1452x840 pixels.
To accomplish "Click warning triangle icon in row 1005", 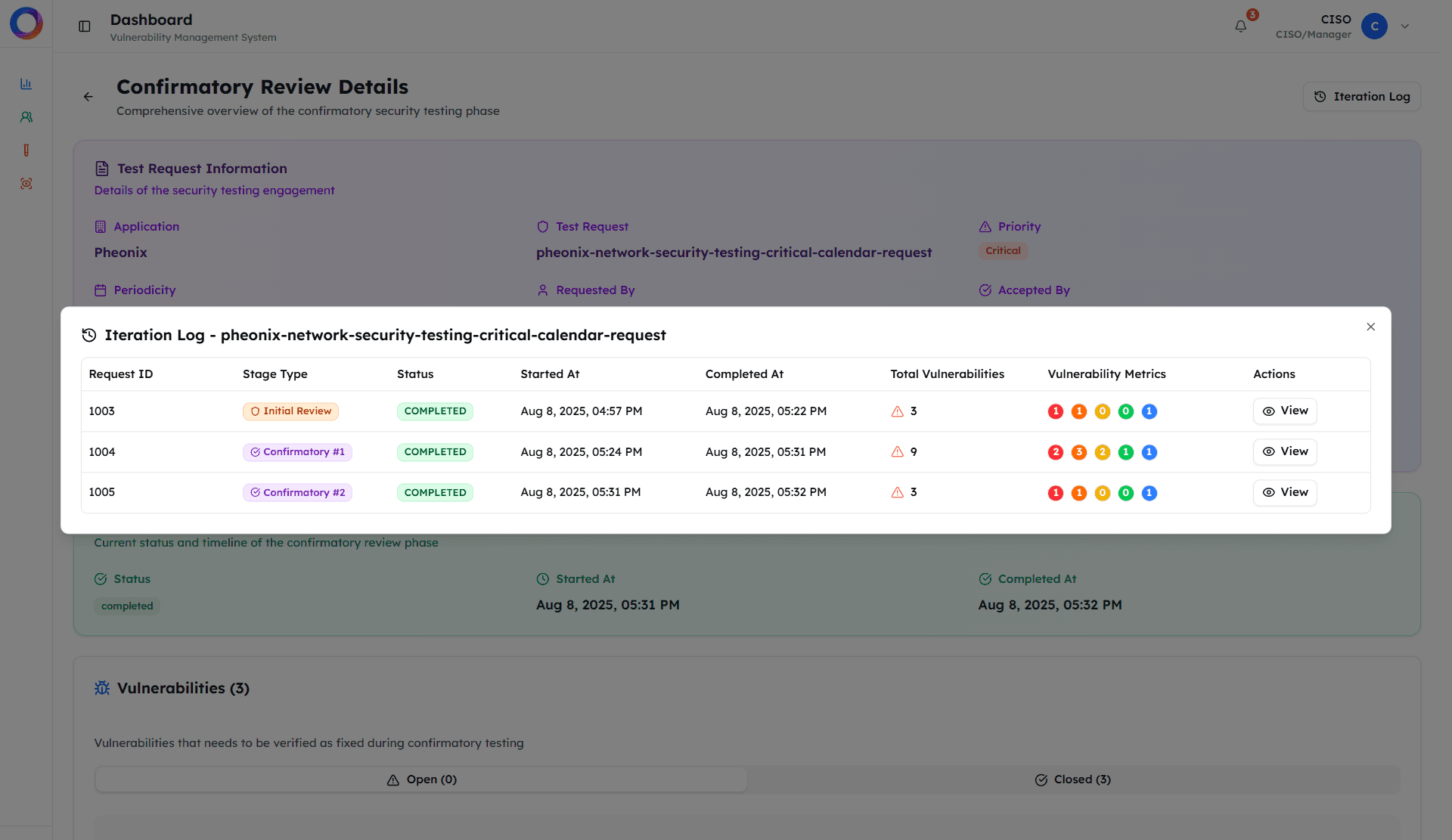I will pyautogui.click(x=898, y=492).
